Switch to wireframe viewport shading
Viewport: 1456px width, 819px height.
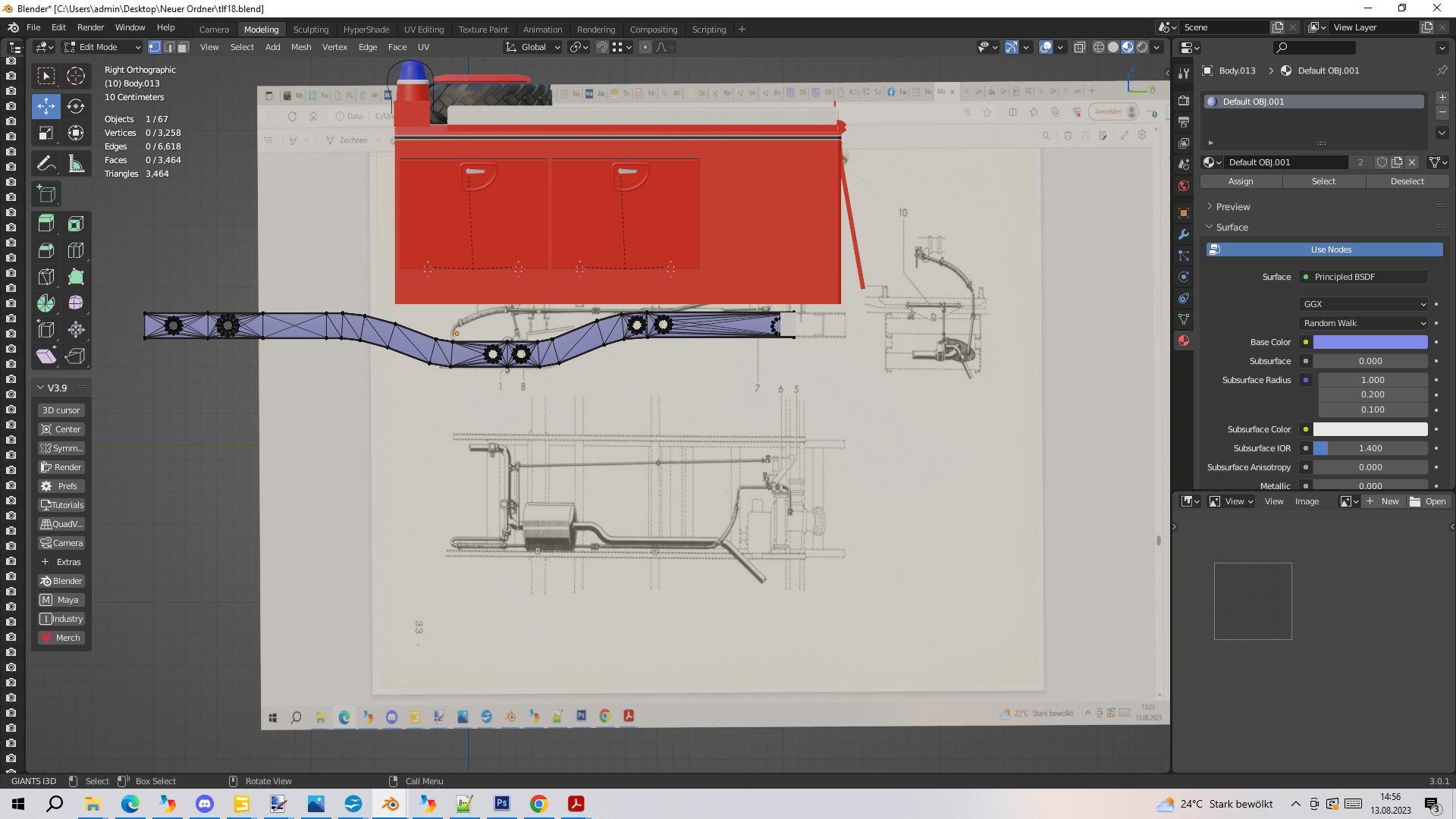pos(1098,47)
